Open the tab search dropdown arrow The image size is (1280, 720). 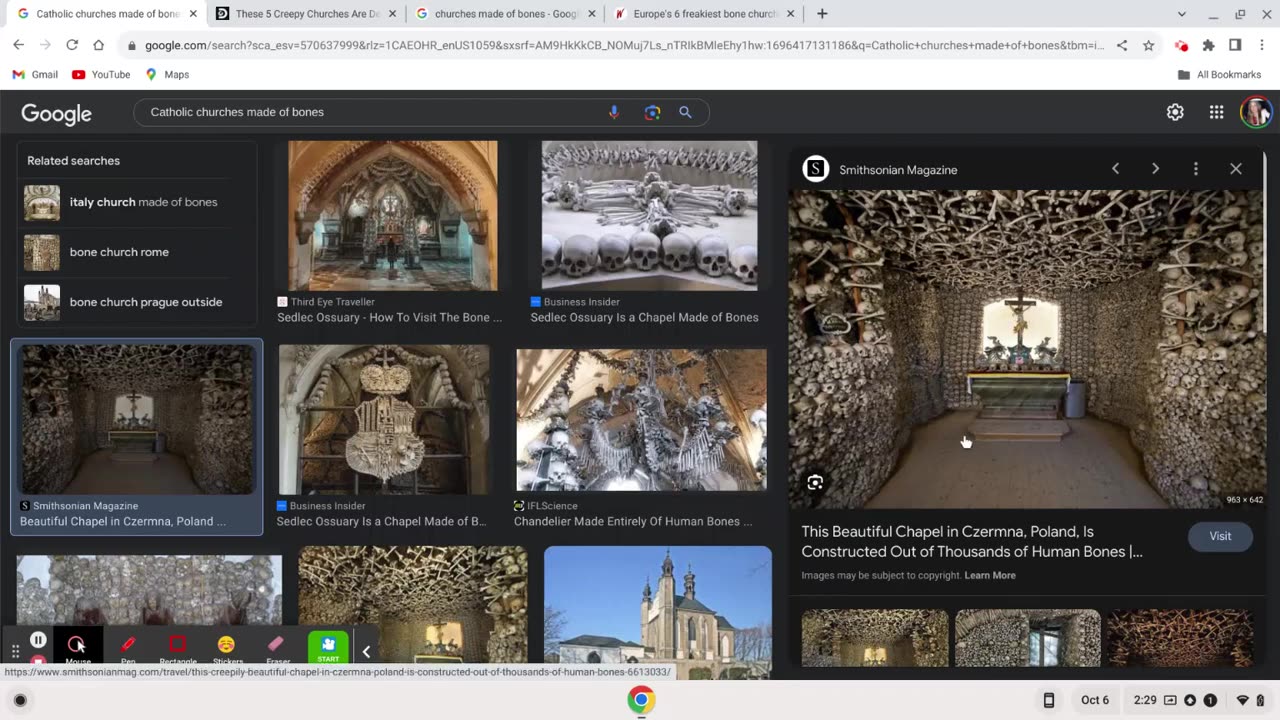(1181, 14)
